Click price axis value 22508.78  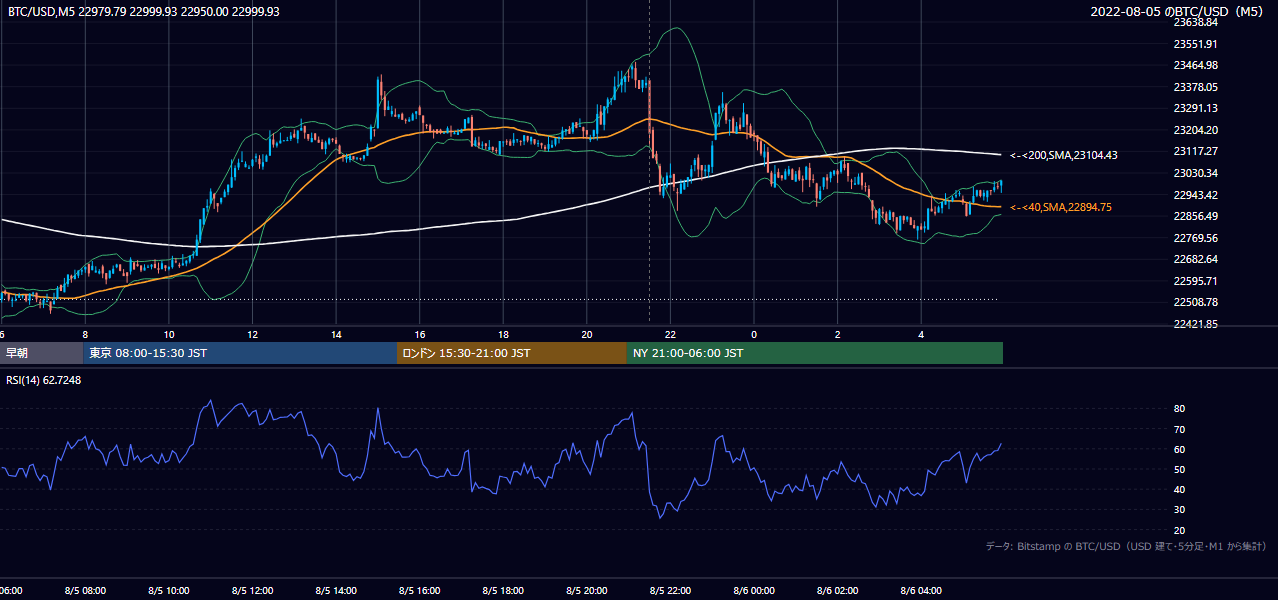pyautogui.click(x=1195, y=302)
